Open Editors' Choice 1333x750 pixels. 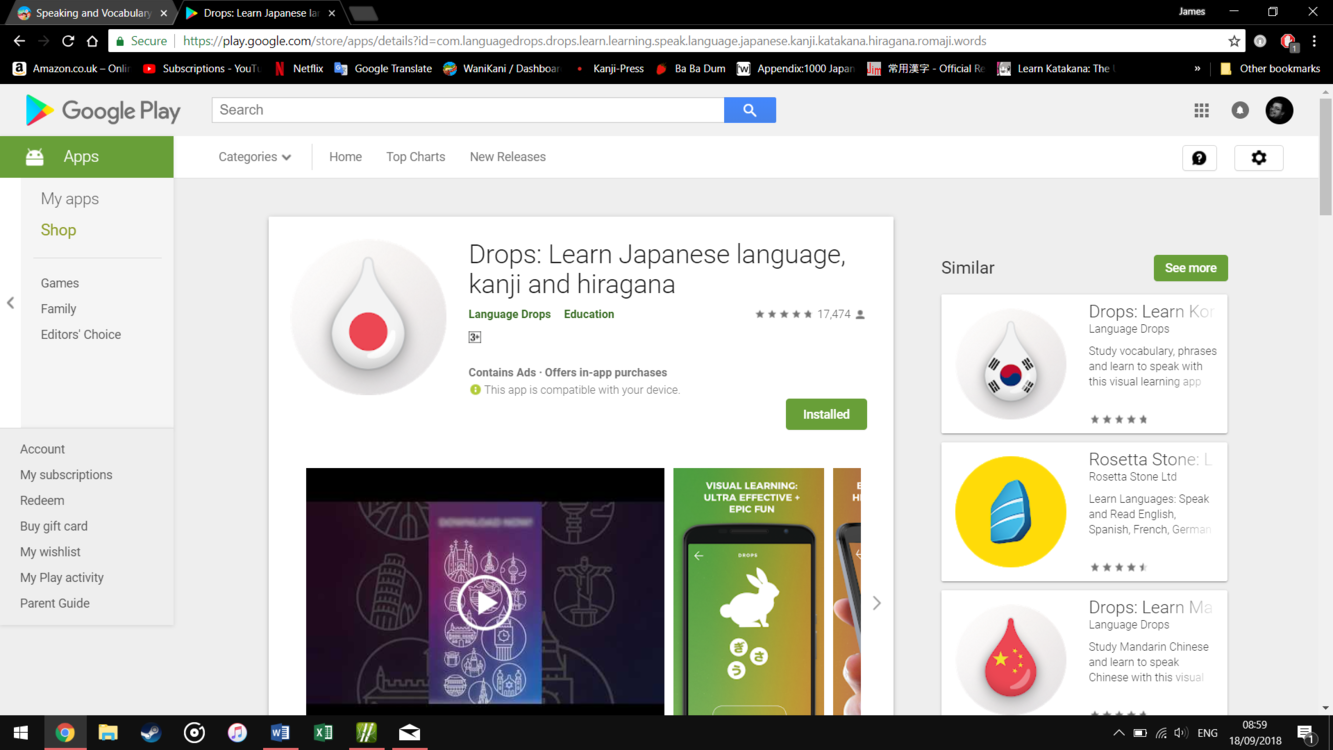(81, 335)
